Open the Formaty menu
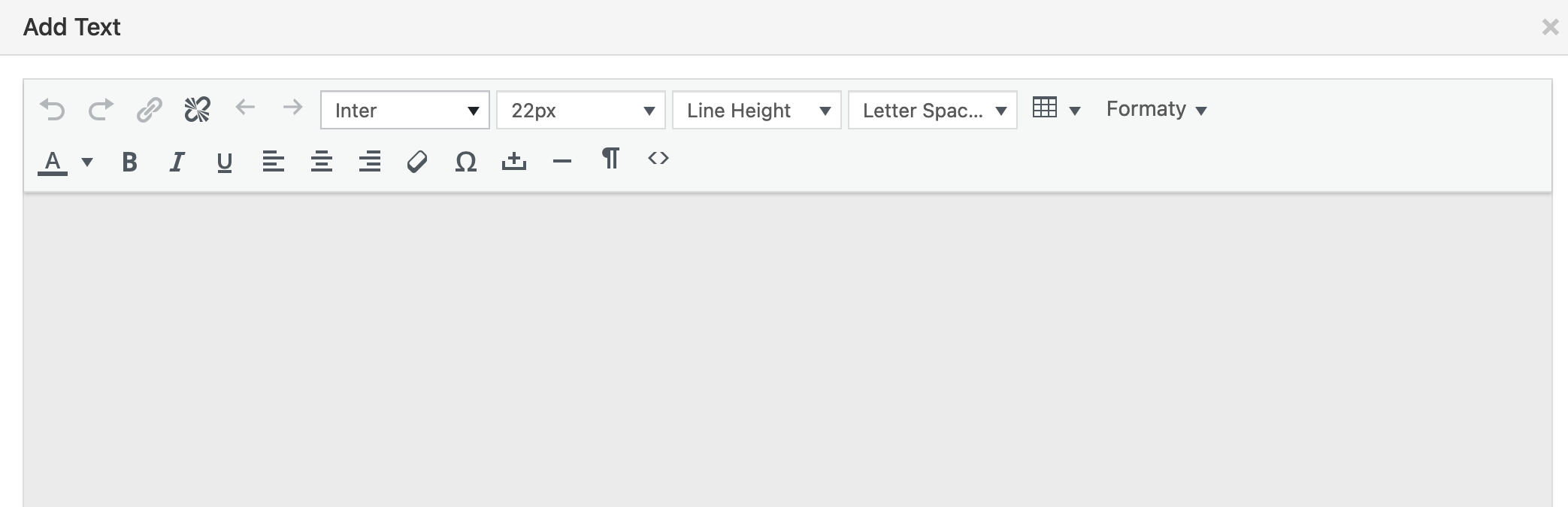Image resolution: width=1568 pixels, height=507 pixels. (1156, 110)
